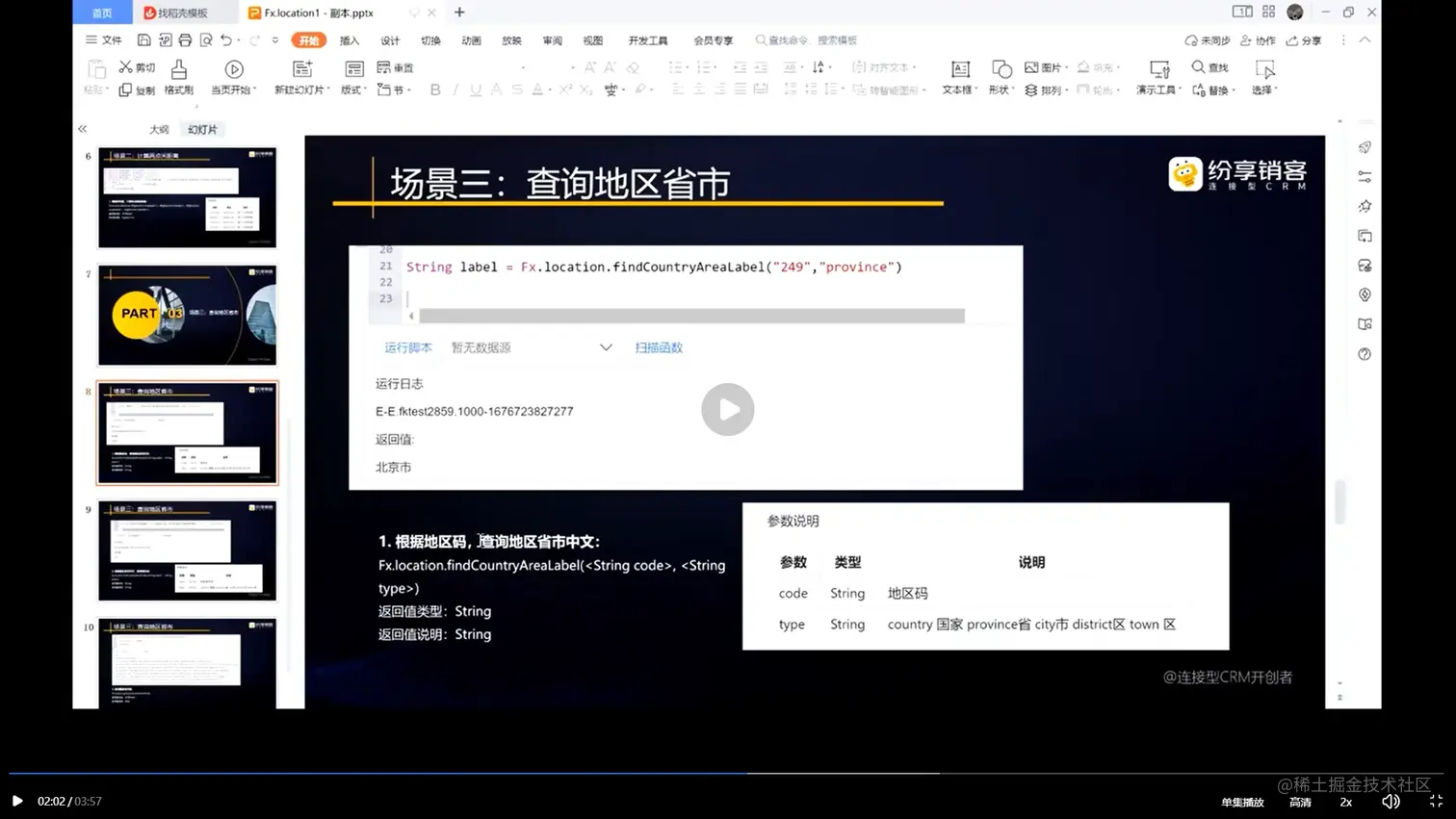The width and height of the screenshot is (1456, 819).
Task: Toggle the video volume speaker
Action: point(1391,801)
